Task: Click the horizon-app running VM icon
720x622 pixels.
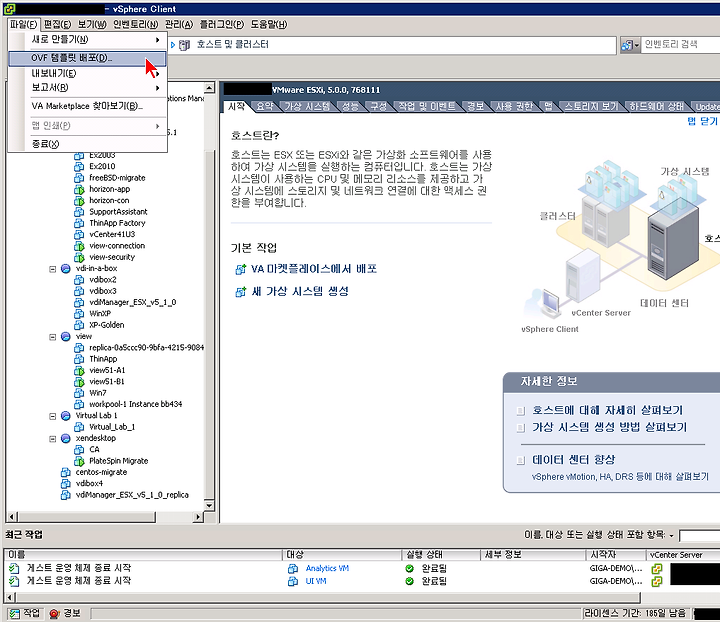Action: (79, 189)
